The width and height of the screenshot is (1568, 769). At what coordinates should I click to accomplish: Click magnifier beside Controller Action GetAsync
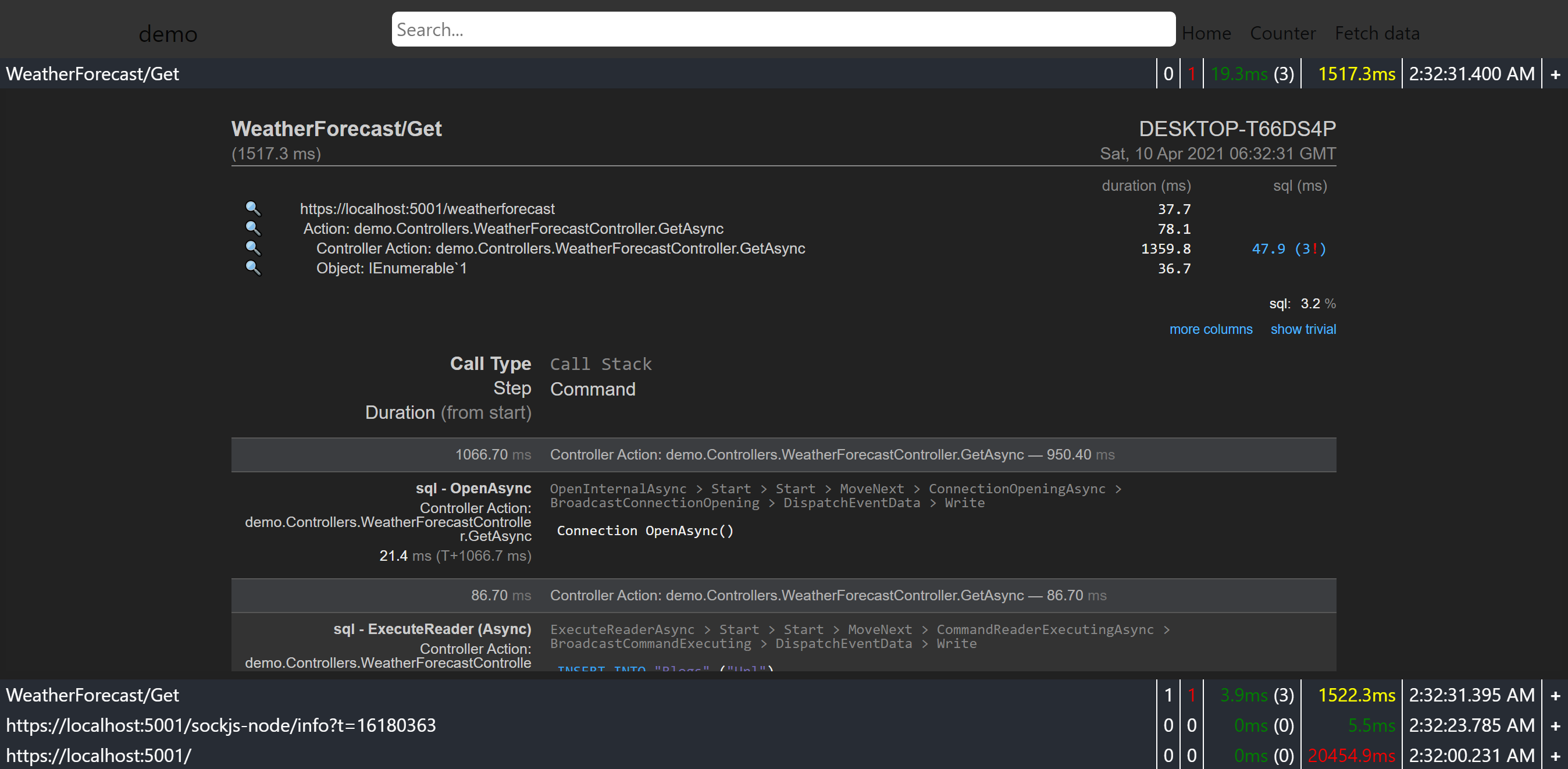(254, 248)
